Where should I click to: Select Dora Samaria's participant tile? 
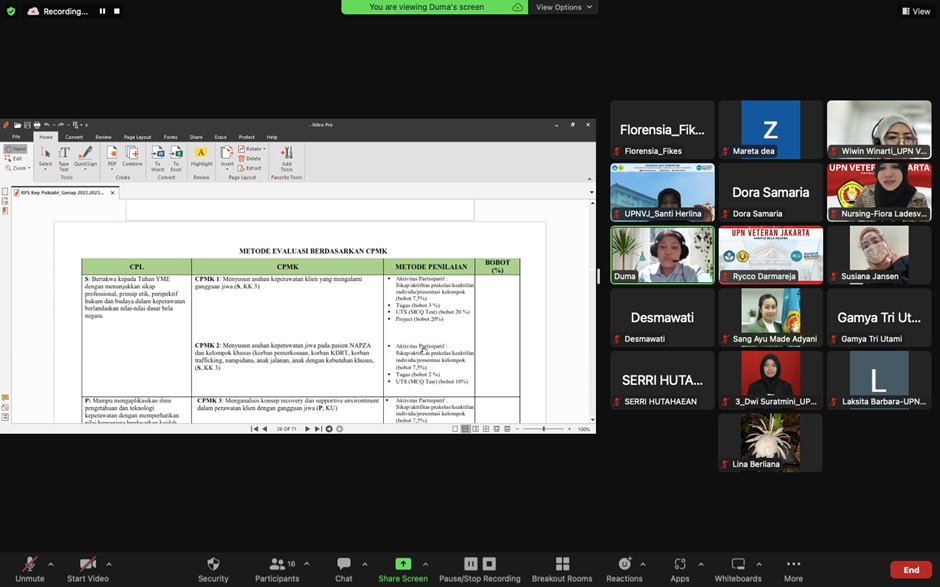click(x=770, y=192)
